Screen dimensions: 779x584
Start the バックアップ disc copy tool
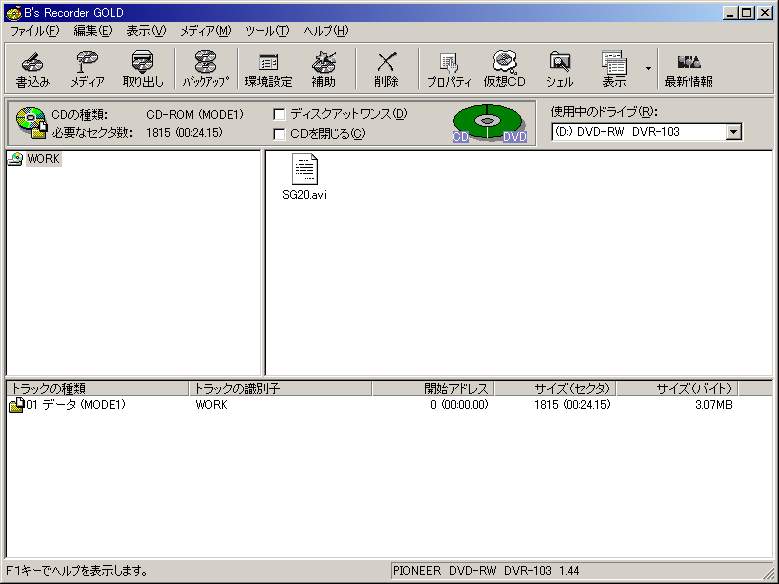[x=206, y=69]
